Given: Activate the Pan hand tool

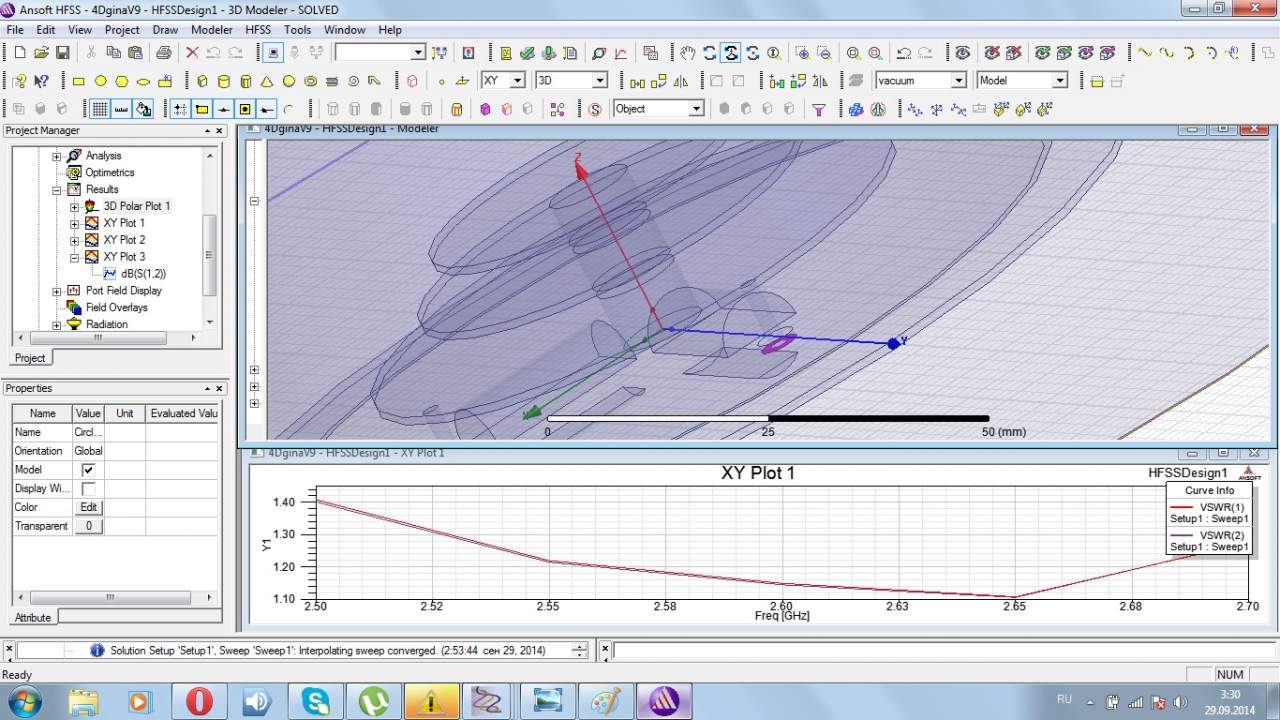Looking at the screenshot, I should coord(688,53).
